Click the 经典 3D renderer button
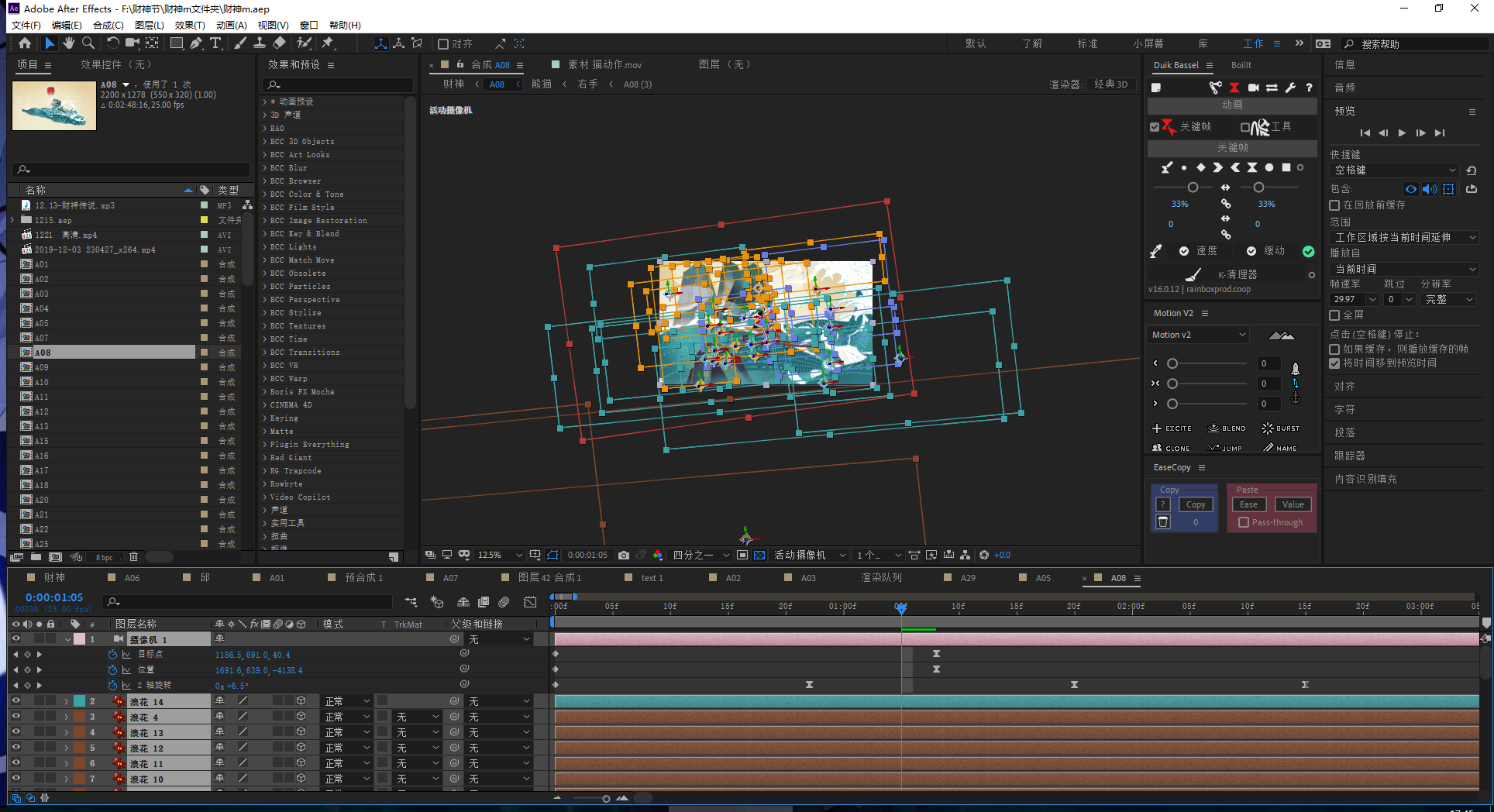The height and width of the screenshot is (812, 1494). tap(1110, 84)
